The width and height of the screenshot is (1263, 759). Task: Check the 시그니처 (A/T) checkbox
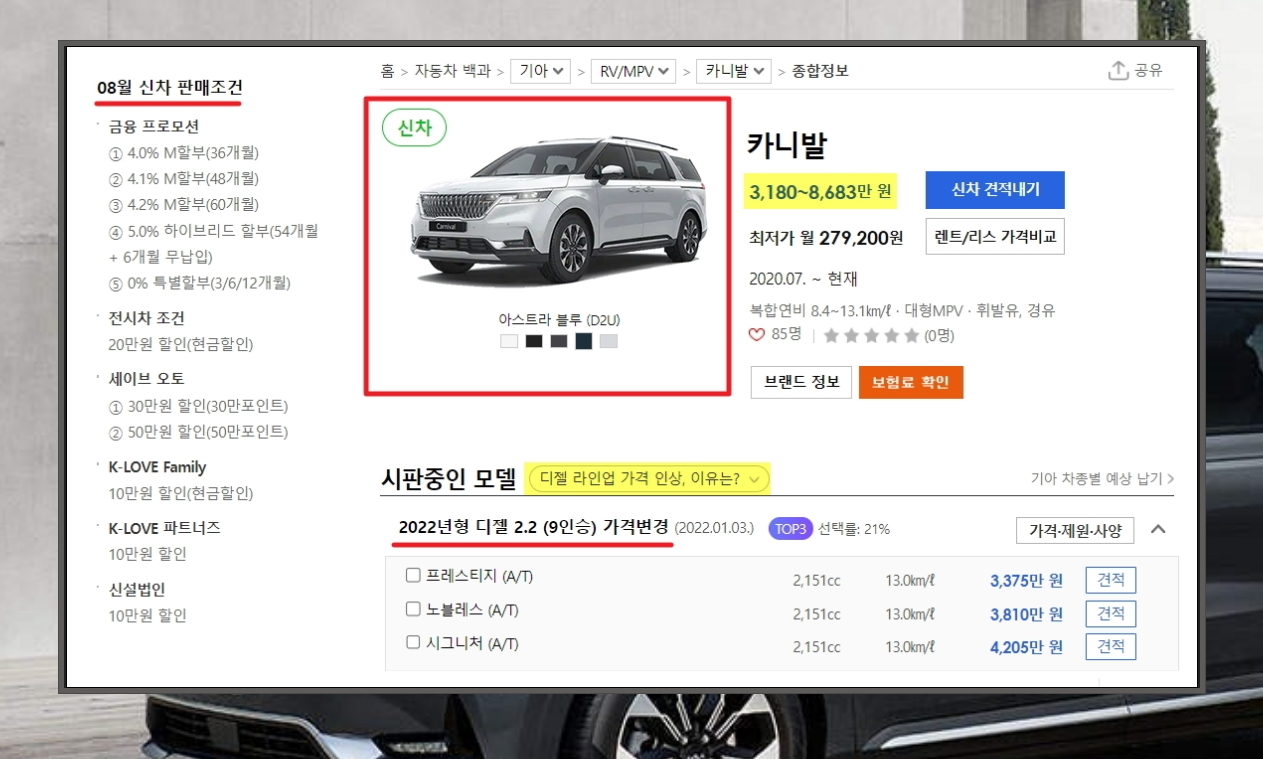tap(413, 643)
